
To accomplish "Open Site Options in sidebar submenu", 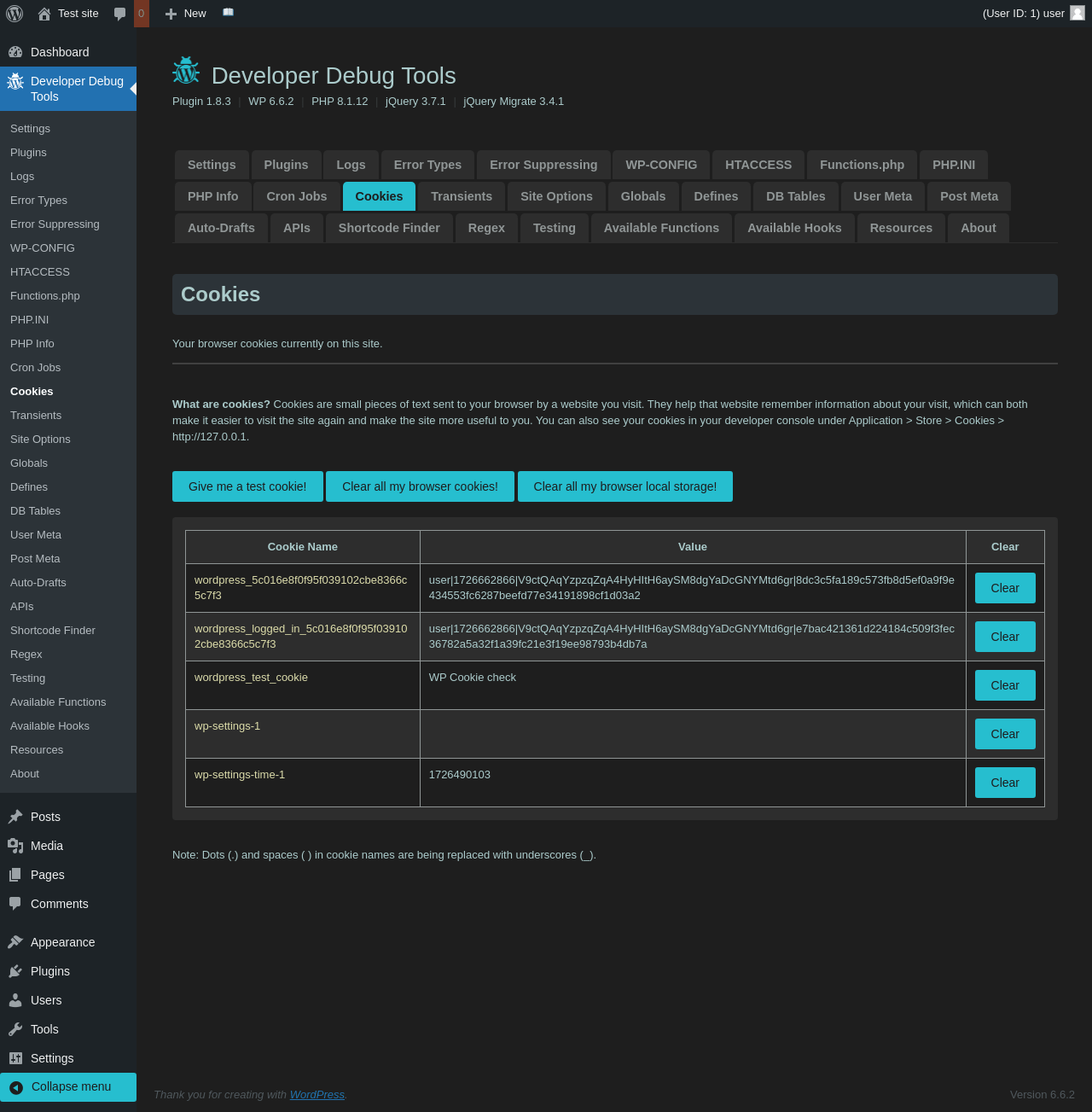I will click(40, 439).
